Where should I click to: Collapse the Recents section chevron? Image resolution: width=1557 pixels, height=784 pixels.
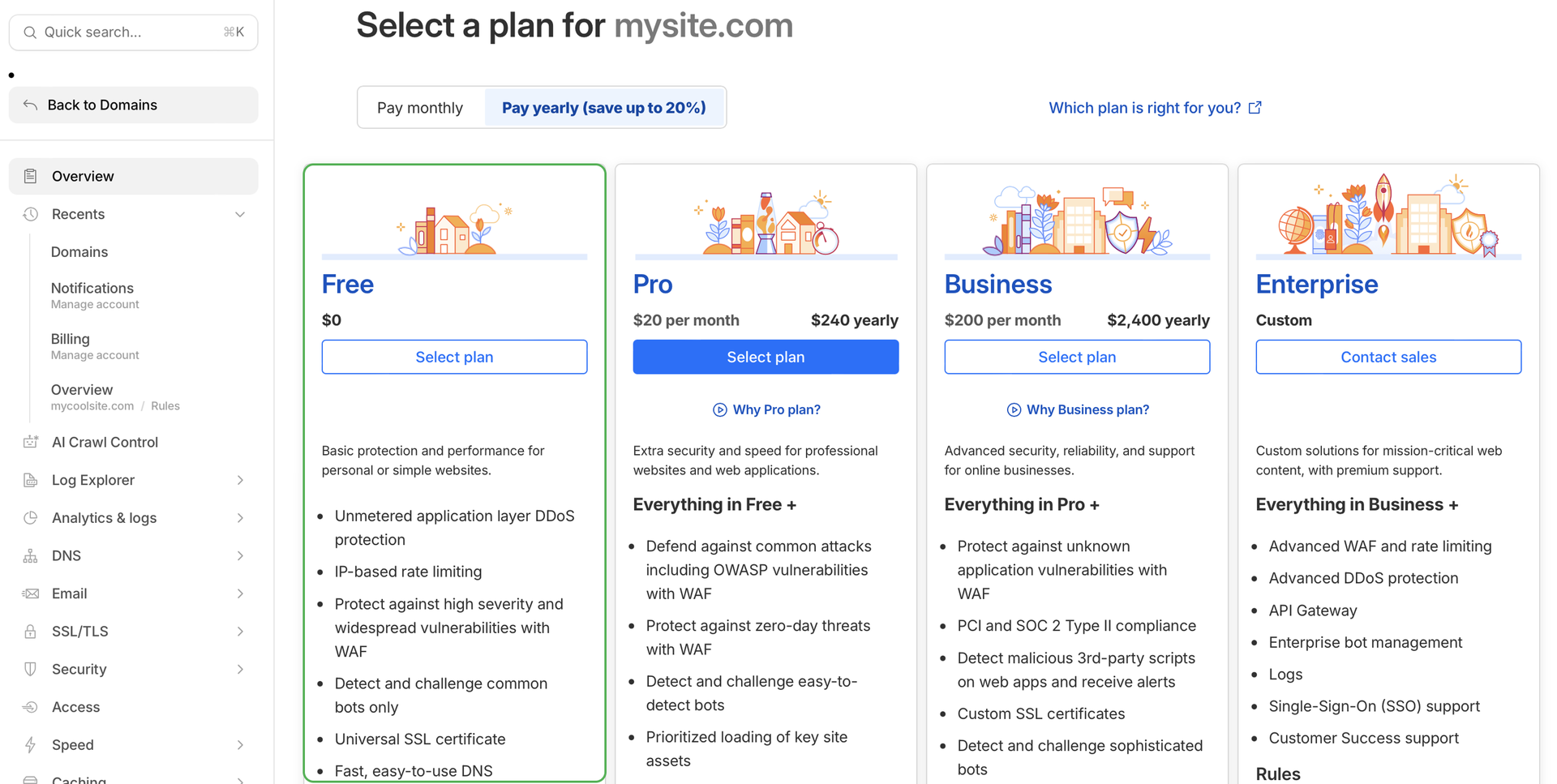click(240, 215)
